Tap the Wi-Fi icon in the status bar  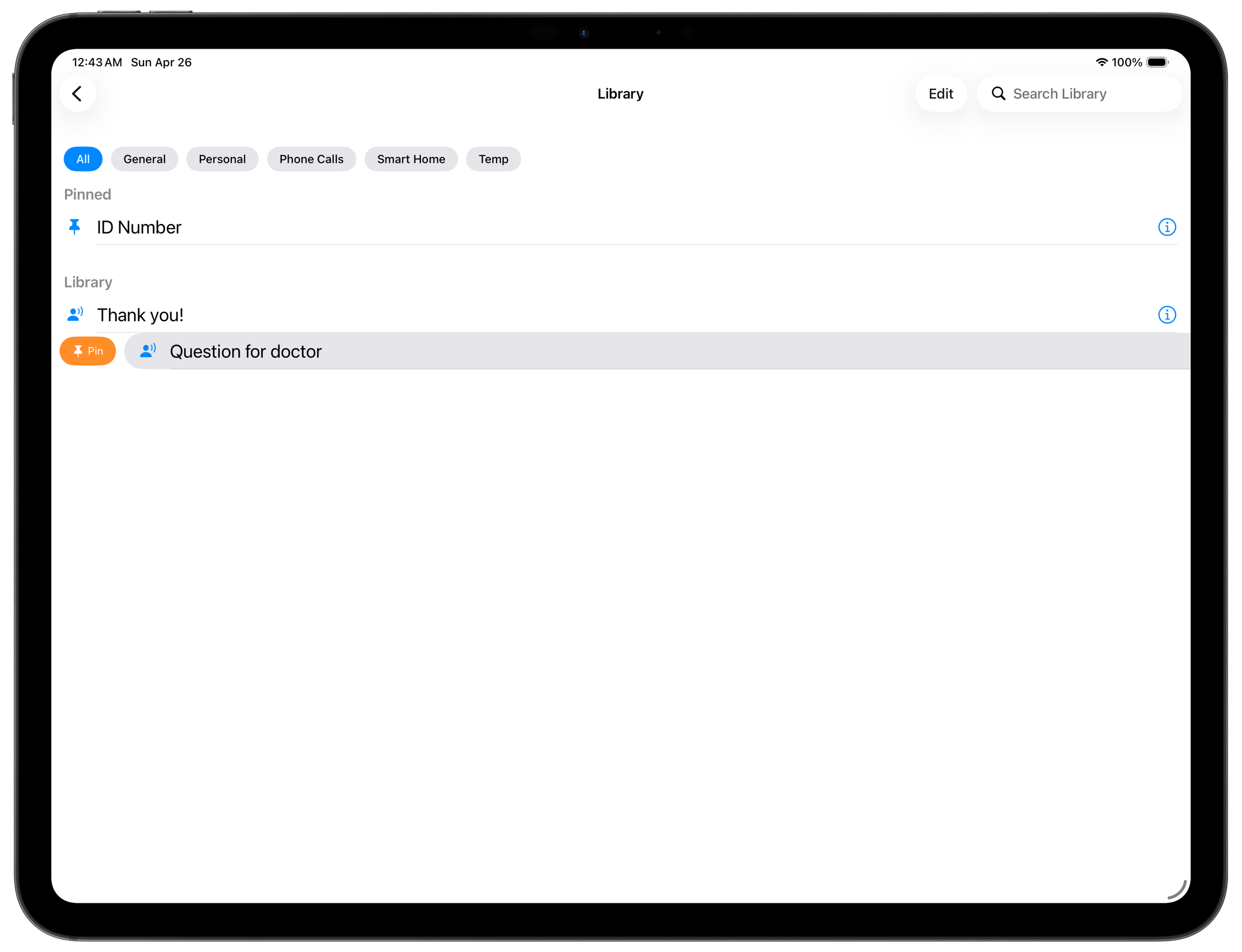pos(1102,63)
